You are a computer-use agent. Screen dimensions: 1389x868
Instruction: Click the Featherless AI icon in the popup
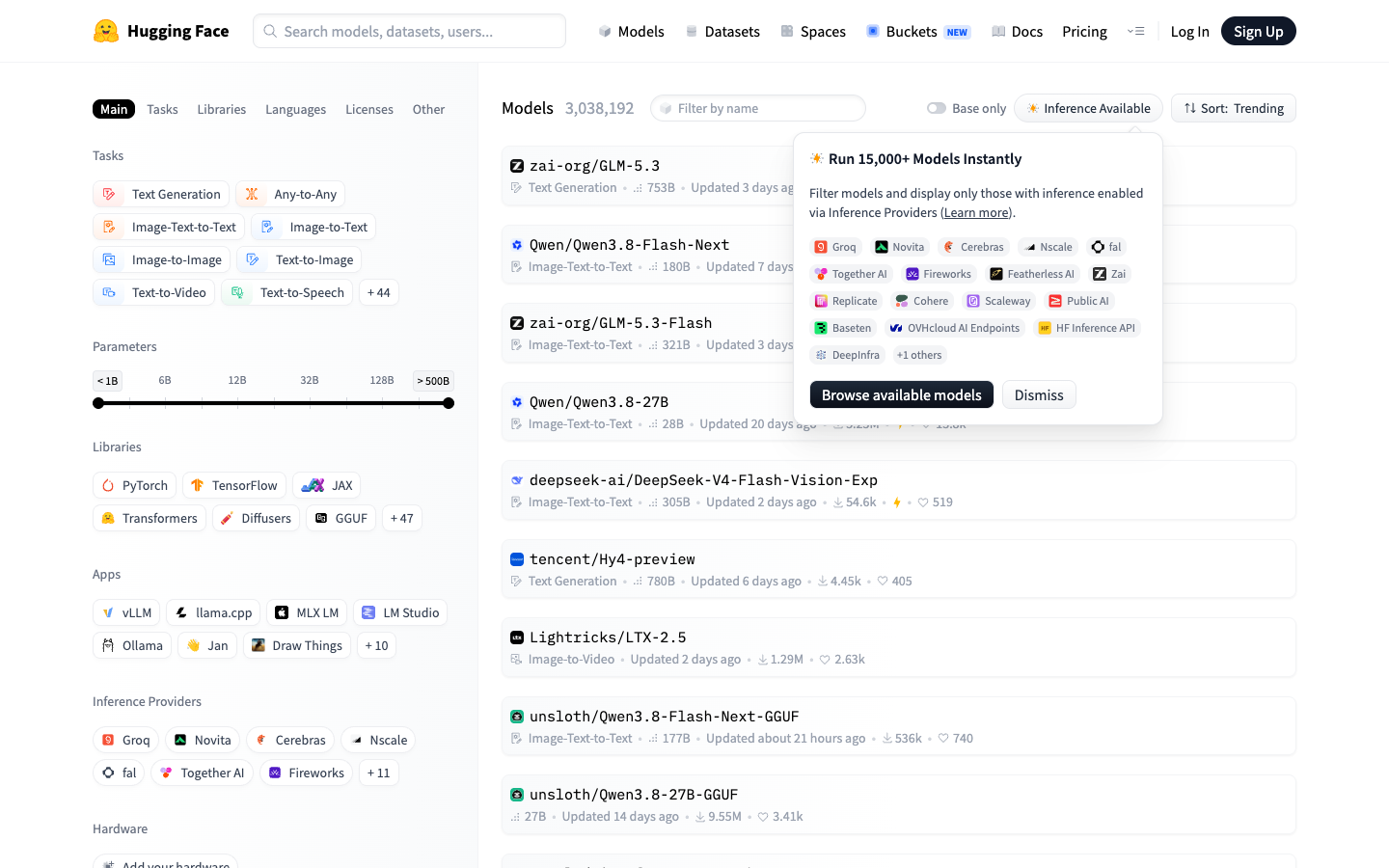tap(996, 274)
